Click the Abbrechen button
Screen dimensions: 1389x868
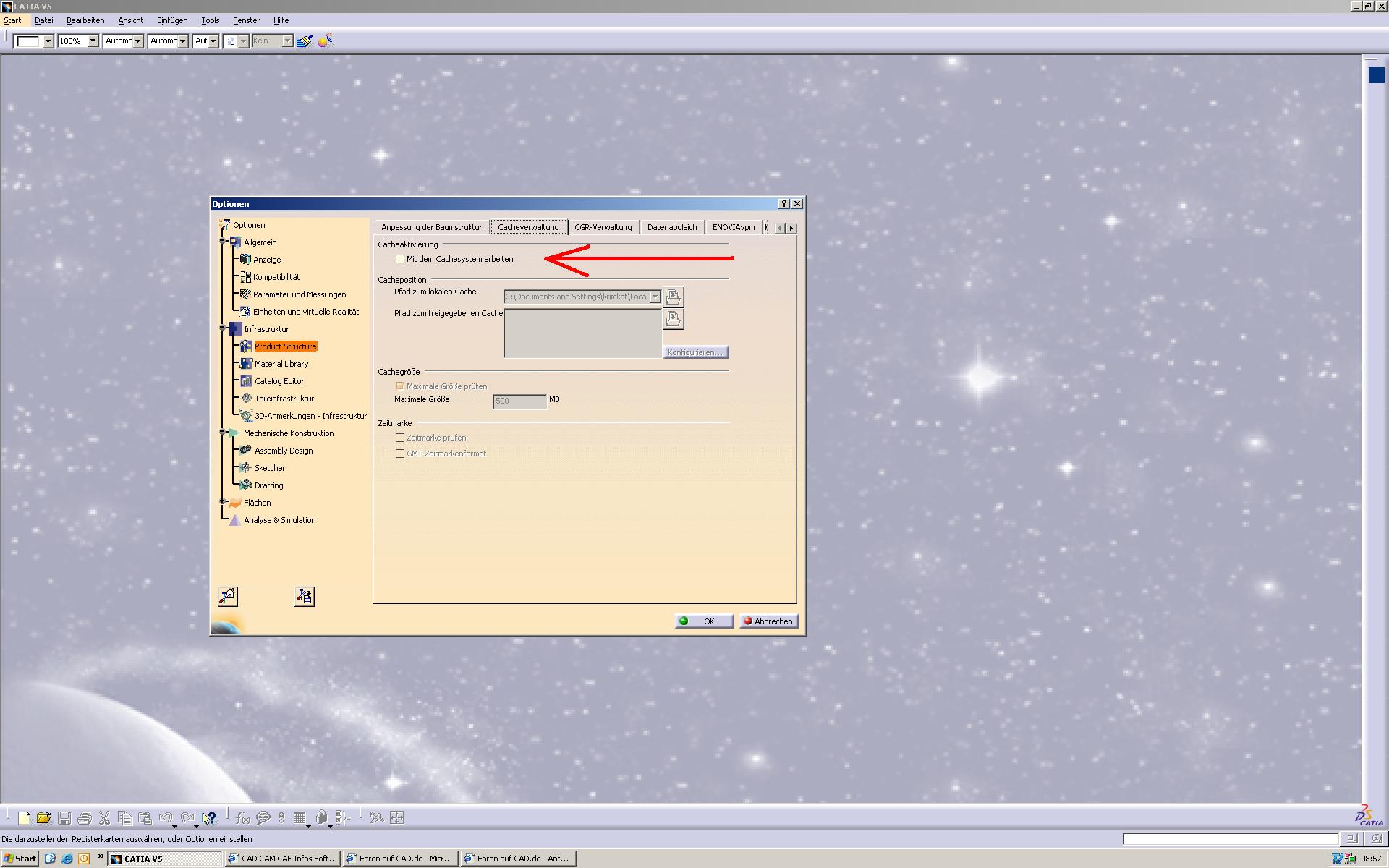[x=768, y=621]
